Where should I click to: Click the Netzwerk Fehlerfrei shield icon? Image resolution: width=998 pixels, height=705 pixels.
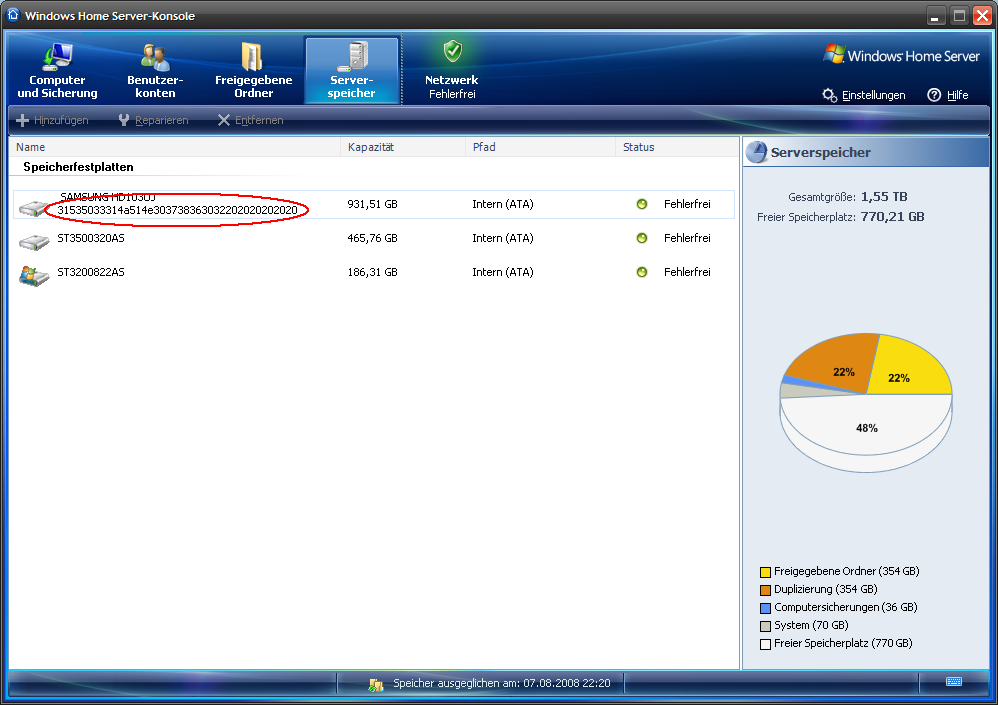click(452, 52)
